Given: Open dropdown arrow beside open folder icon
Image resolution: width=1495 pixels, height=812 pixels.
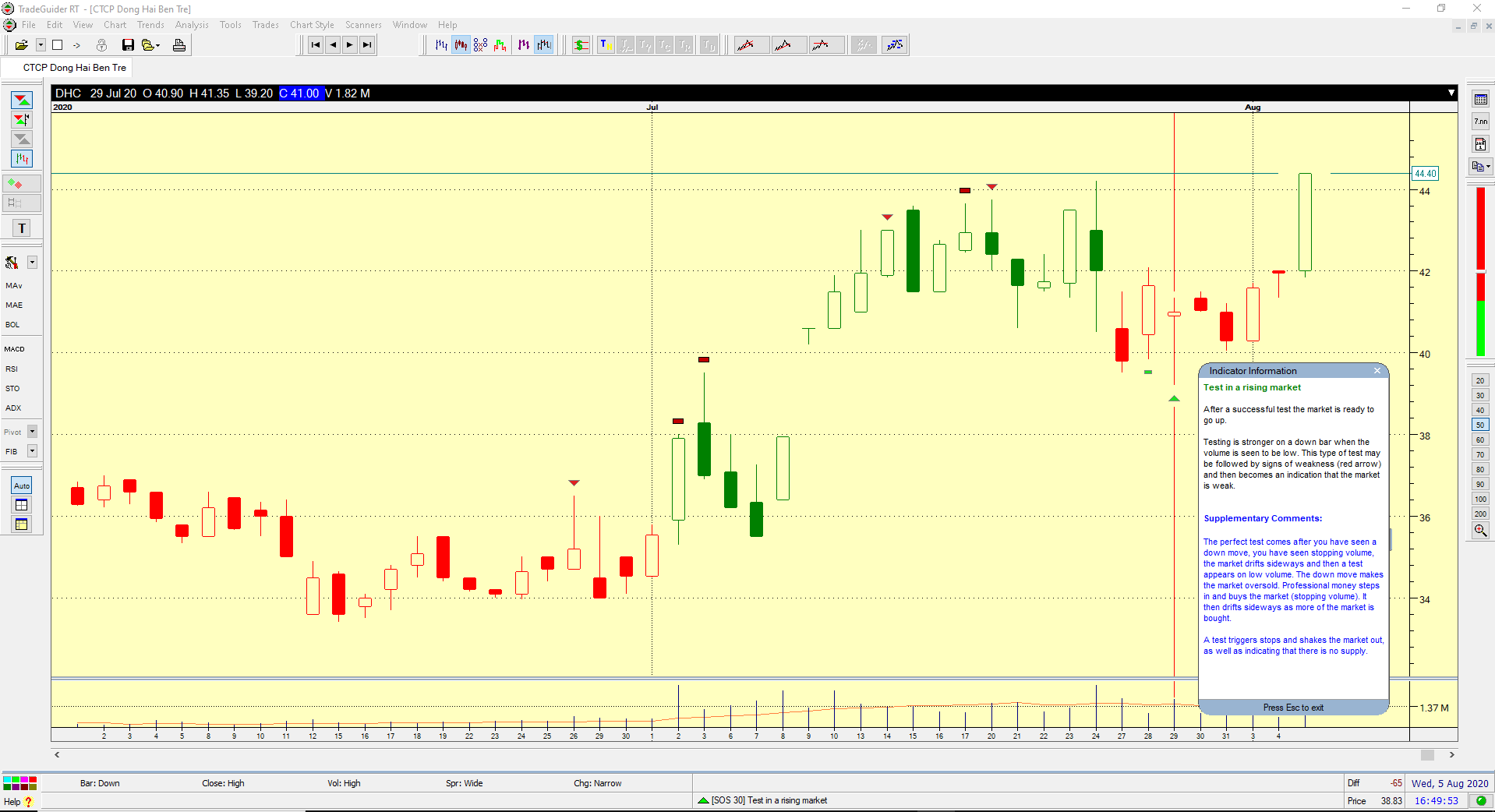Looking at the screenshot, I should 41,45.
